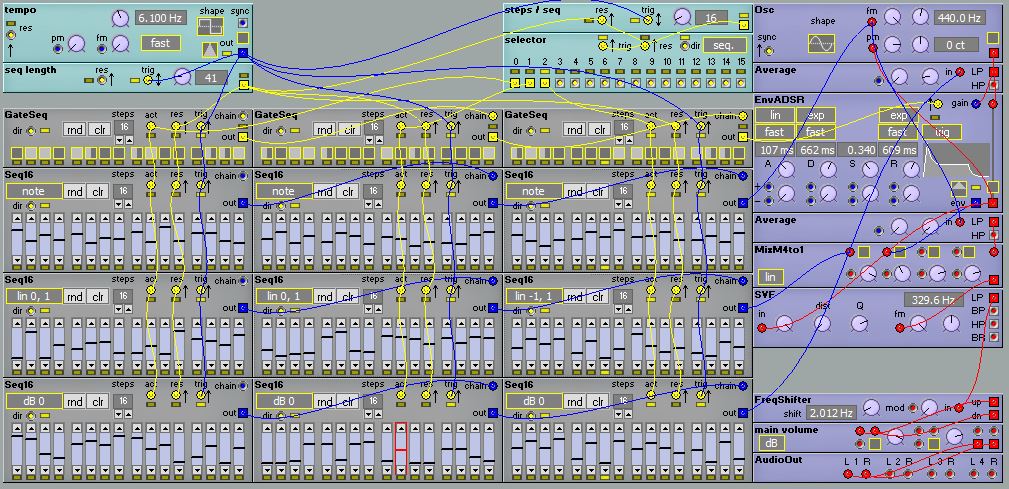Click the FreqShifter up output jack
This screenshot has width=1009, height=489.
[x=994, y=403]
